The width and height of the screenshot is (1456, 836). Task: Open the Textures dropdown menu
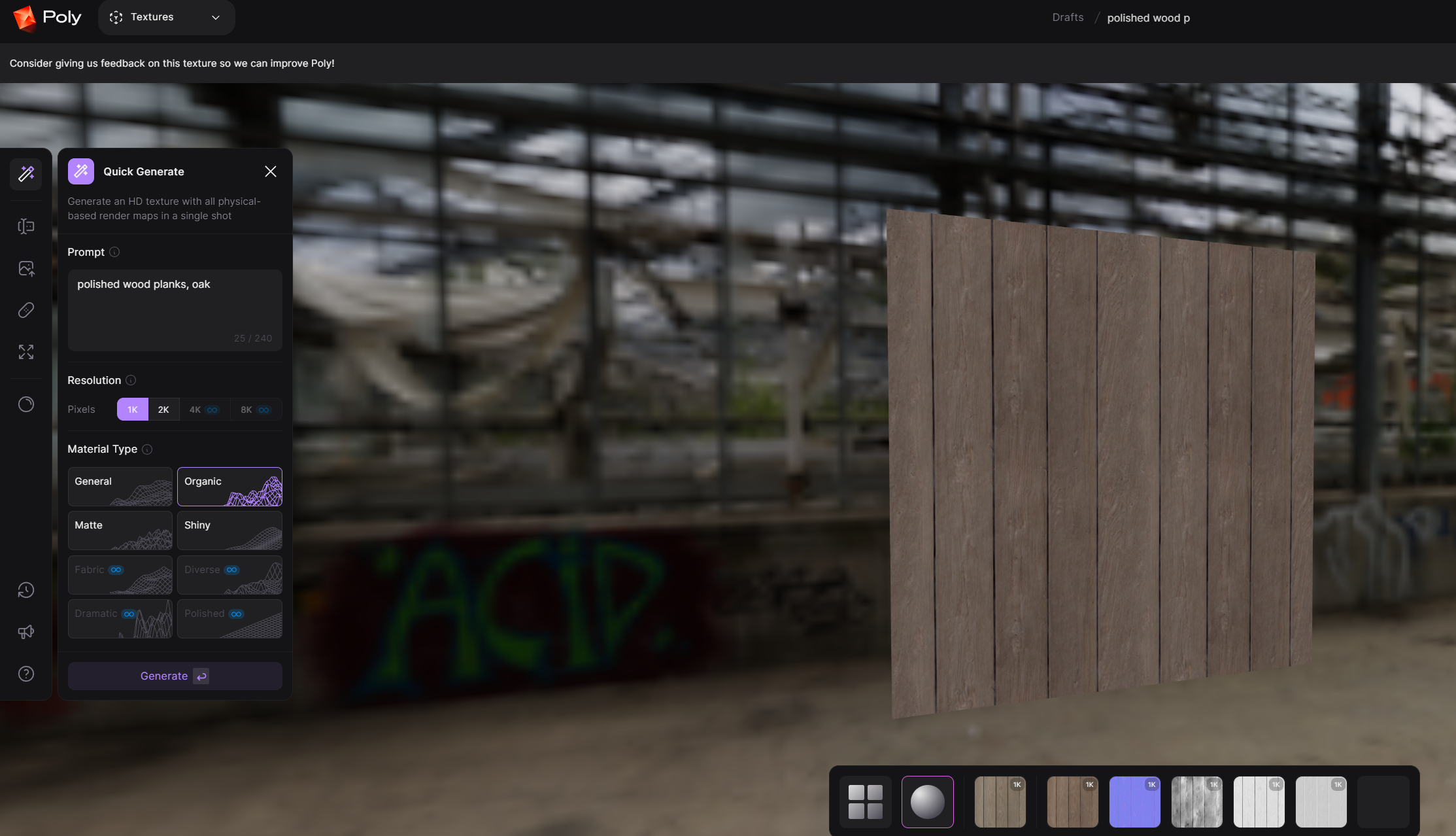166,17
